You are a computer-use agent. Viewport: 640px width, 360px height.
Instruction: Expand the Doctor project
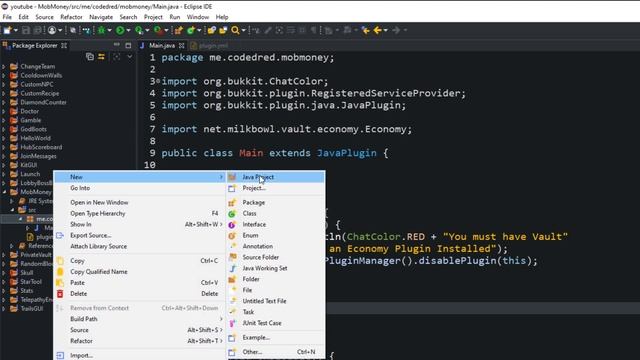(x=4, y=111)
